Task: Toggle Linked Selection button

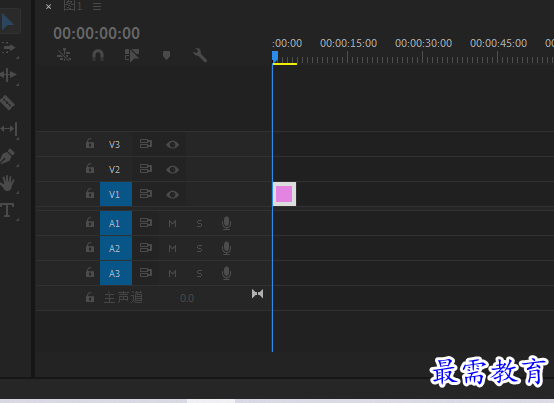Action: (132, 55)
